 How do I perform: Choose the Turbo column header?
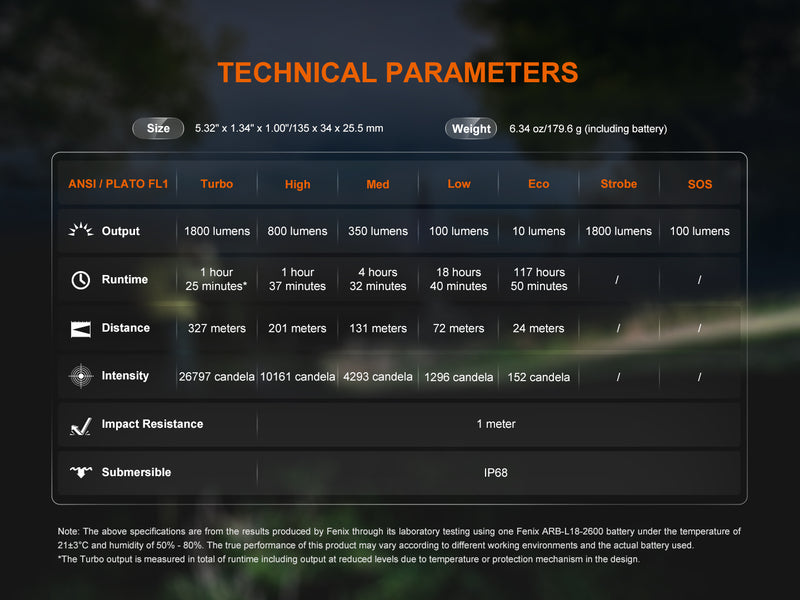coord(217,184)
